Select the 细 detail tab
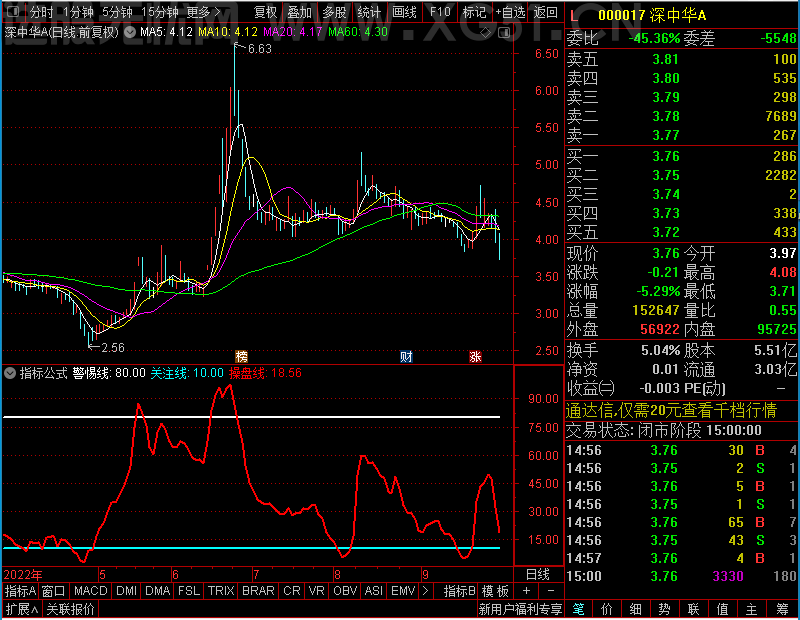 (635, 609)
